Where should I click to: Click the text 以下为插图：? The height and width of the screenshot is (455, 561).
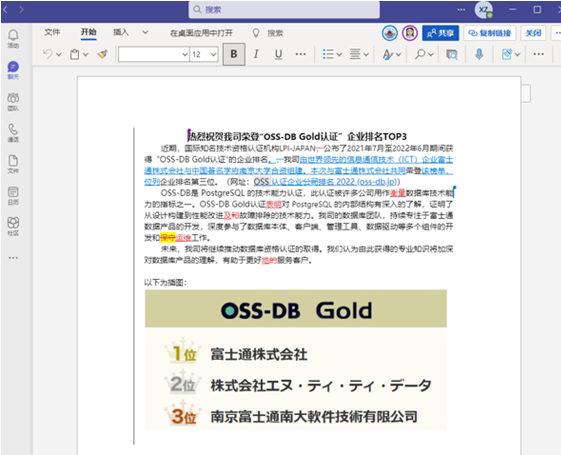(166, 283)
